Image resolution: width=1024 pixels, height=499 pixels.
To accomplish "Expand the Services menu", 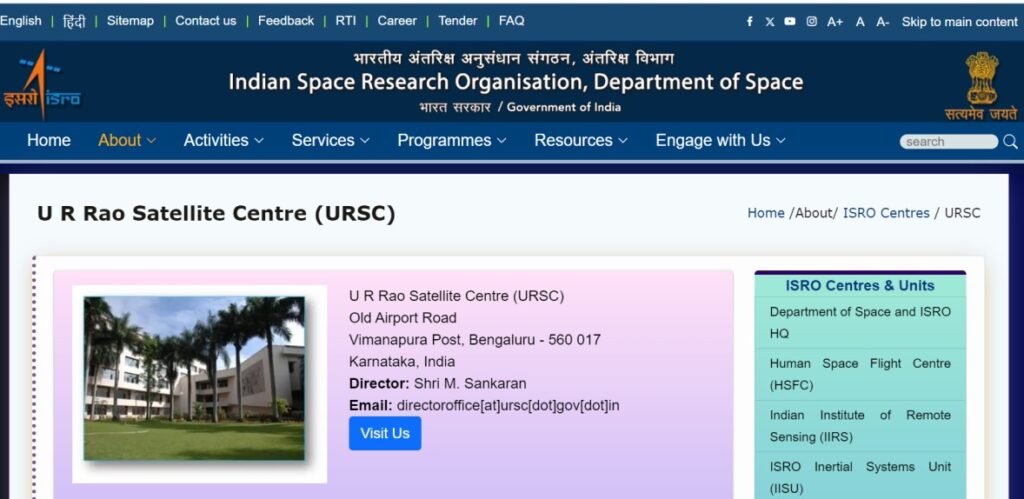I will click(x=330, y=140).
